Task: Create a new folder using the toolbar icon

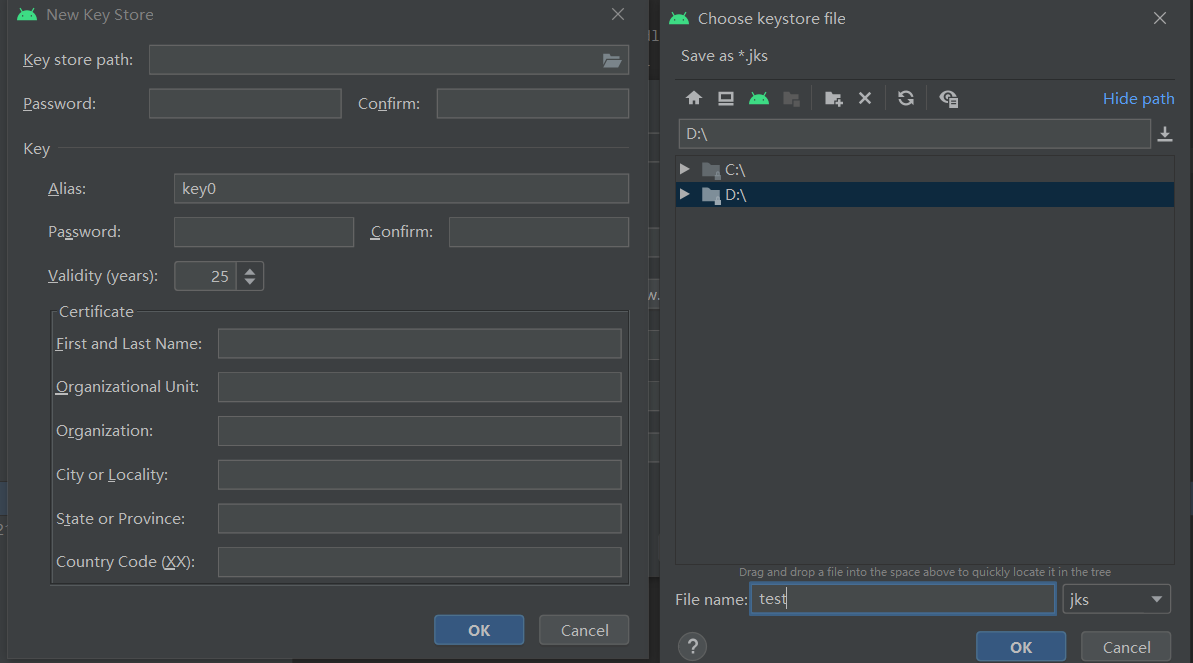Action: coord(831,97)
